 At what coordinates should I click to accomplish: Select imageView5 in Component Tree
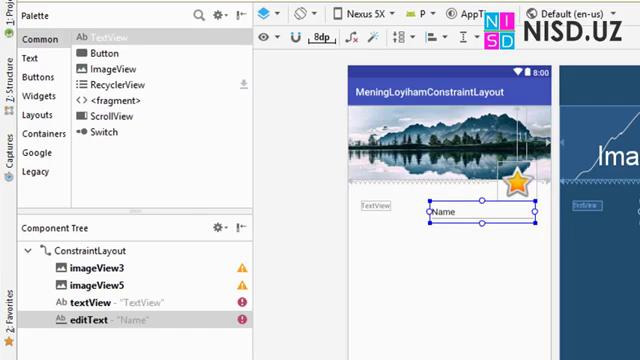pos(135,285)
